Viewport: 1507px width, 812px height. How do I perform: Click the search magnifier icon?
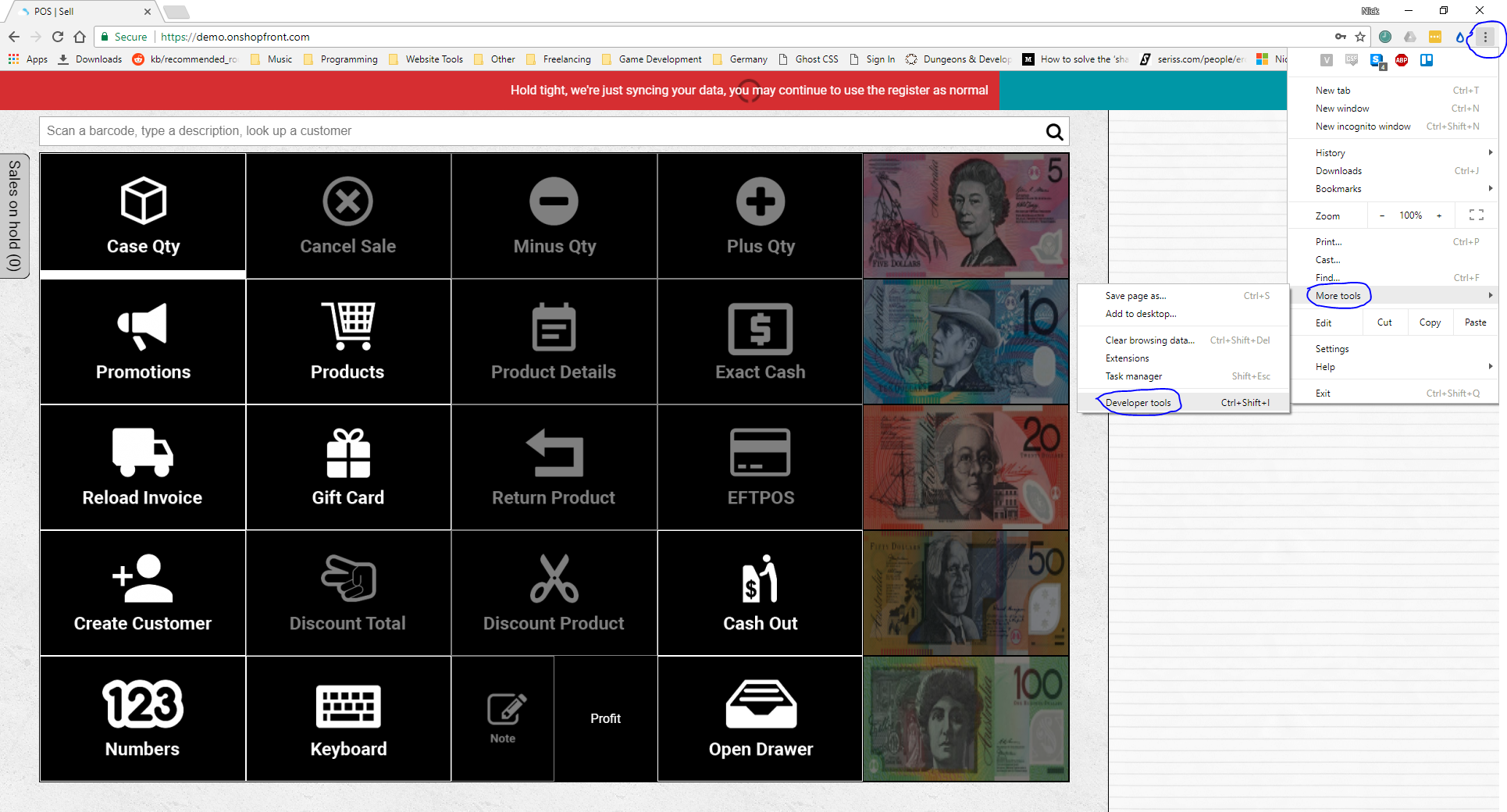point(1054,132)
